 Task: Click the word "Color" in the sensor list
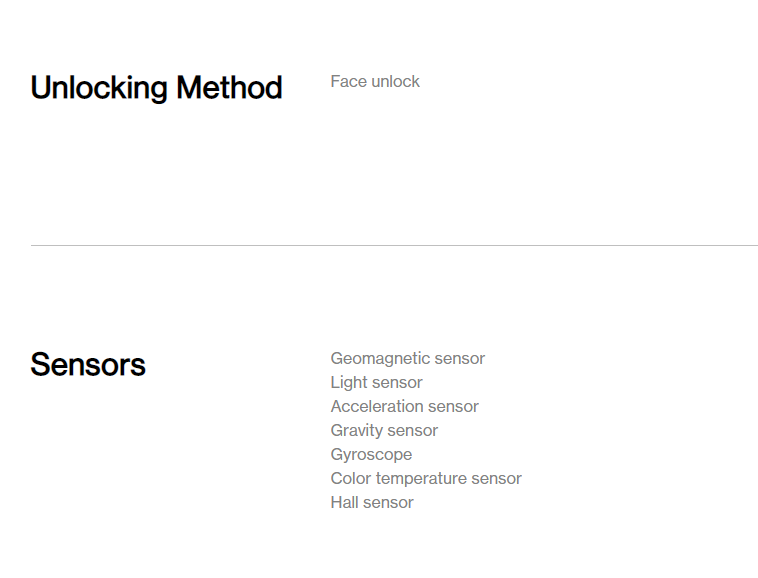[351, 478]
